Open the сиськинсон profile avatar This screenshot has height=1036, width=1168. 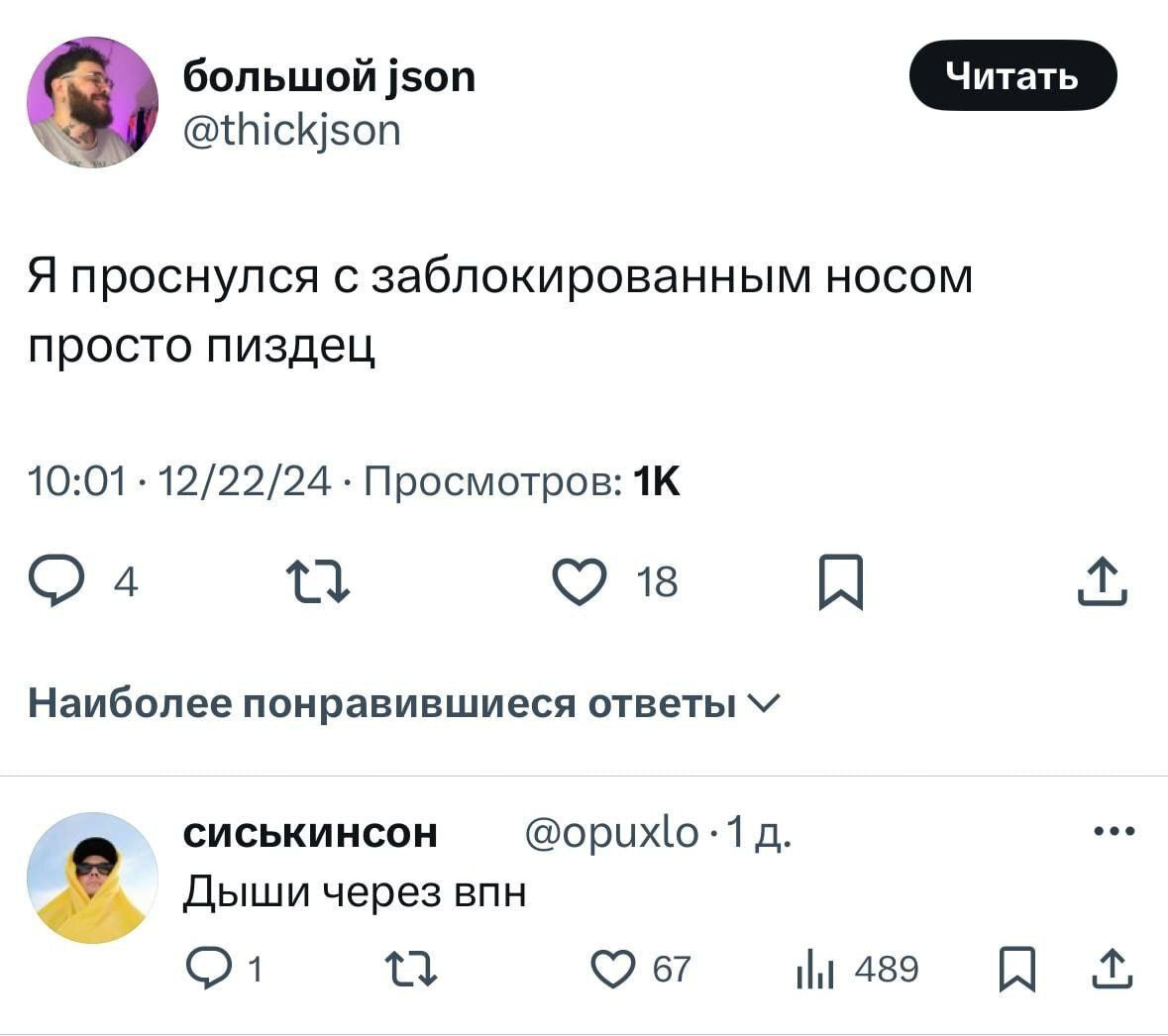(x=91, y=878)
